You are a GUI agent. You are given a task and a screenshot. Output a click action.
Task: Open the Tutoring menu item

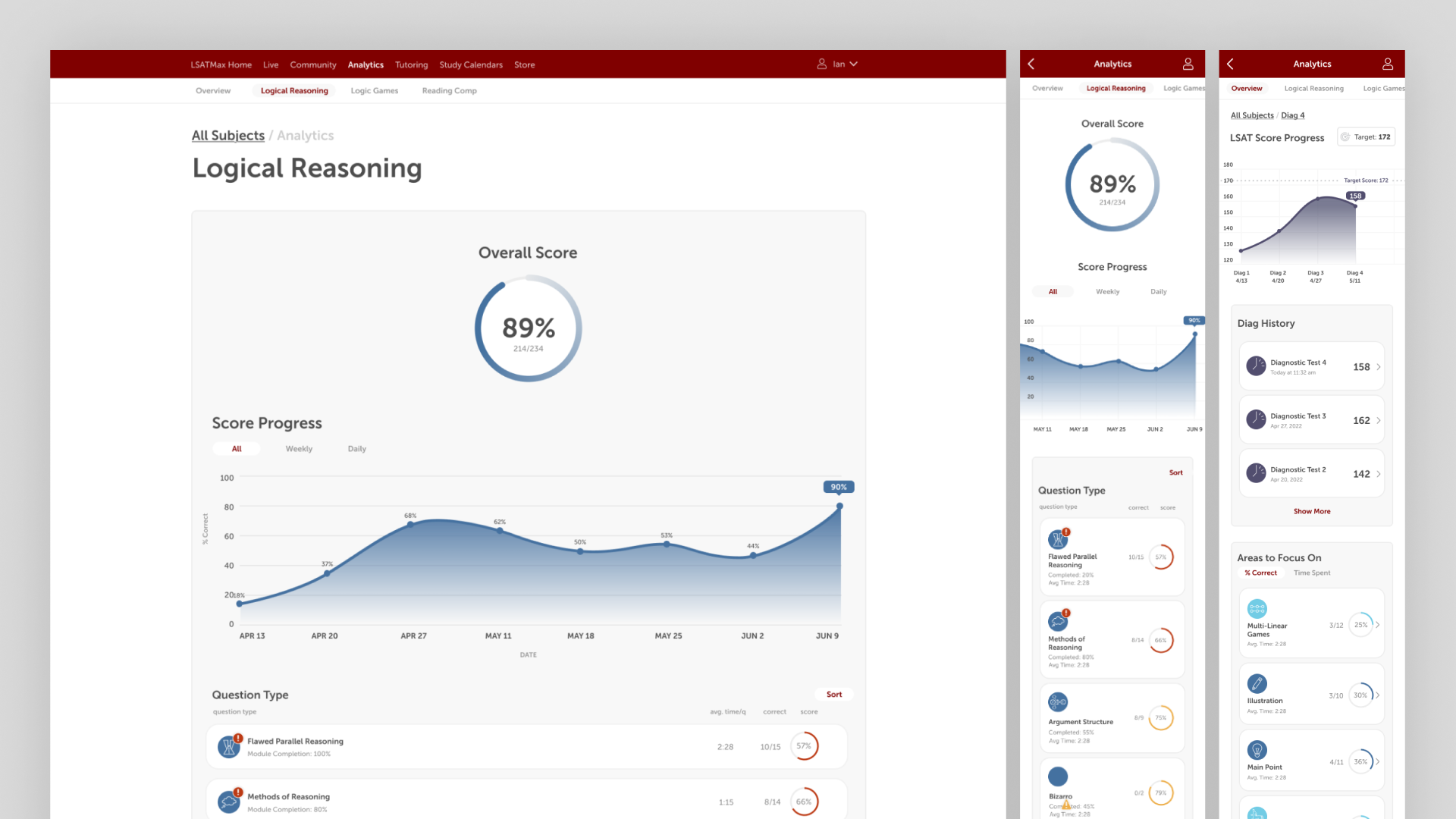411,65
